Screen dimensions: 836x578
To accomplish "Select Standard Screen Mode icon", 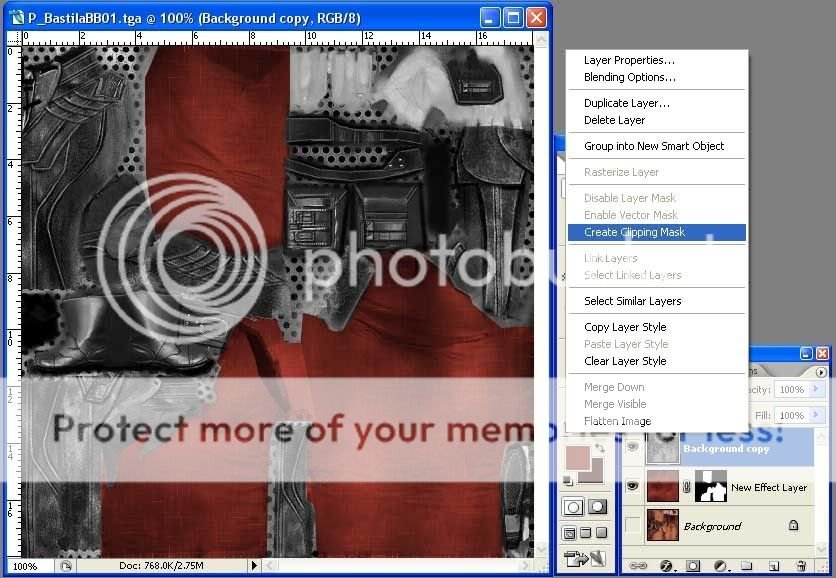I will tap(569, 533).
